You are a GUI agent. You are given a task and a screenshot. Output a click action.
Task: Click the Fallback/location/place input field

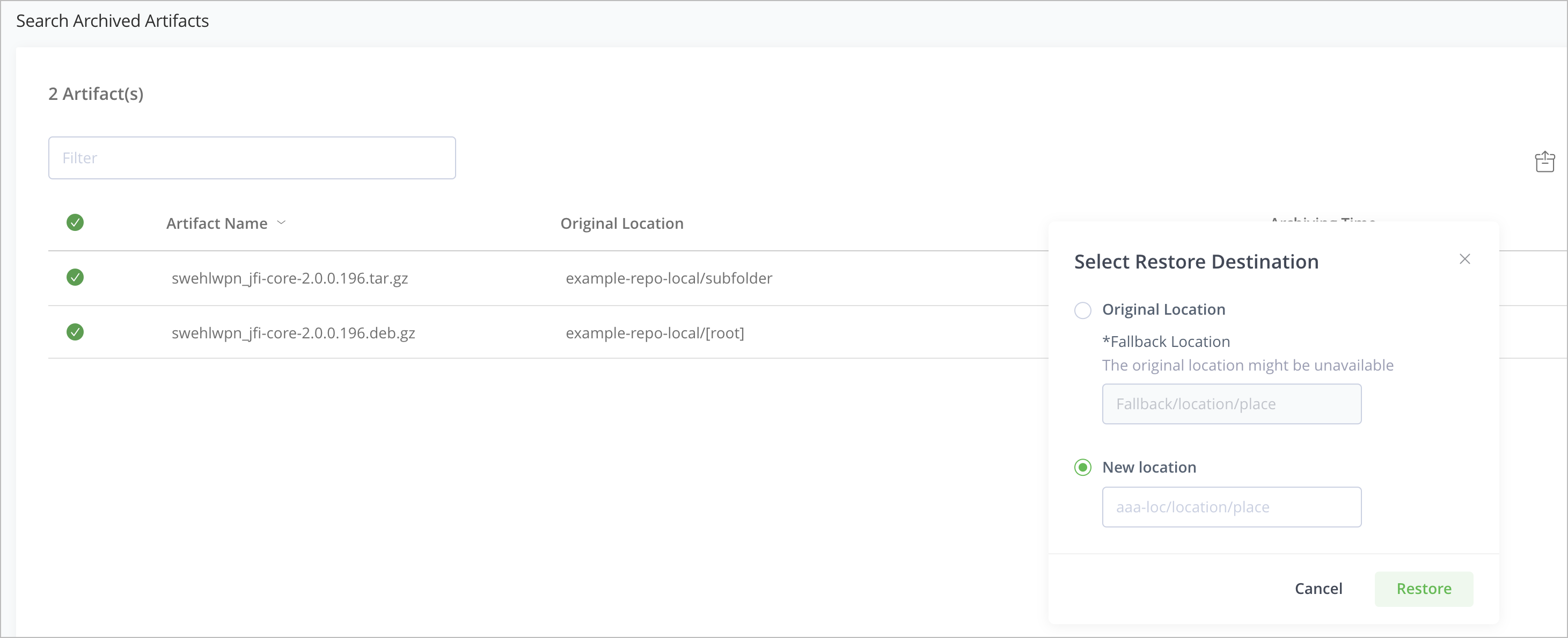click(1231, 404)
